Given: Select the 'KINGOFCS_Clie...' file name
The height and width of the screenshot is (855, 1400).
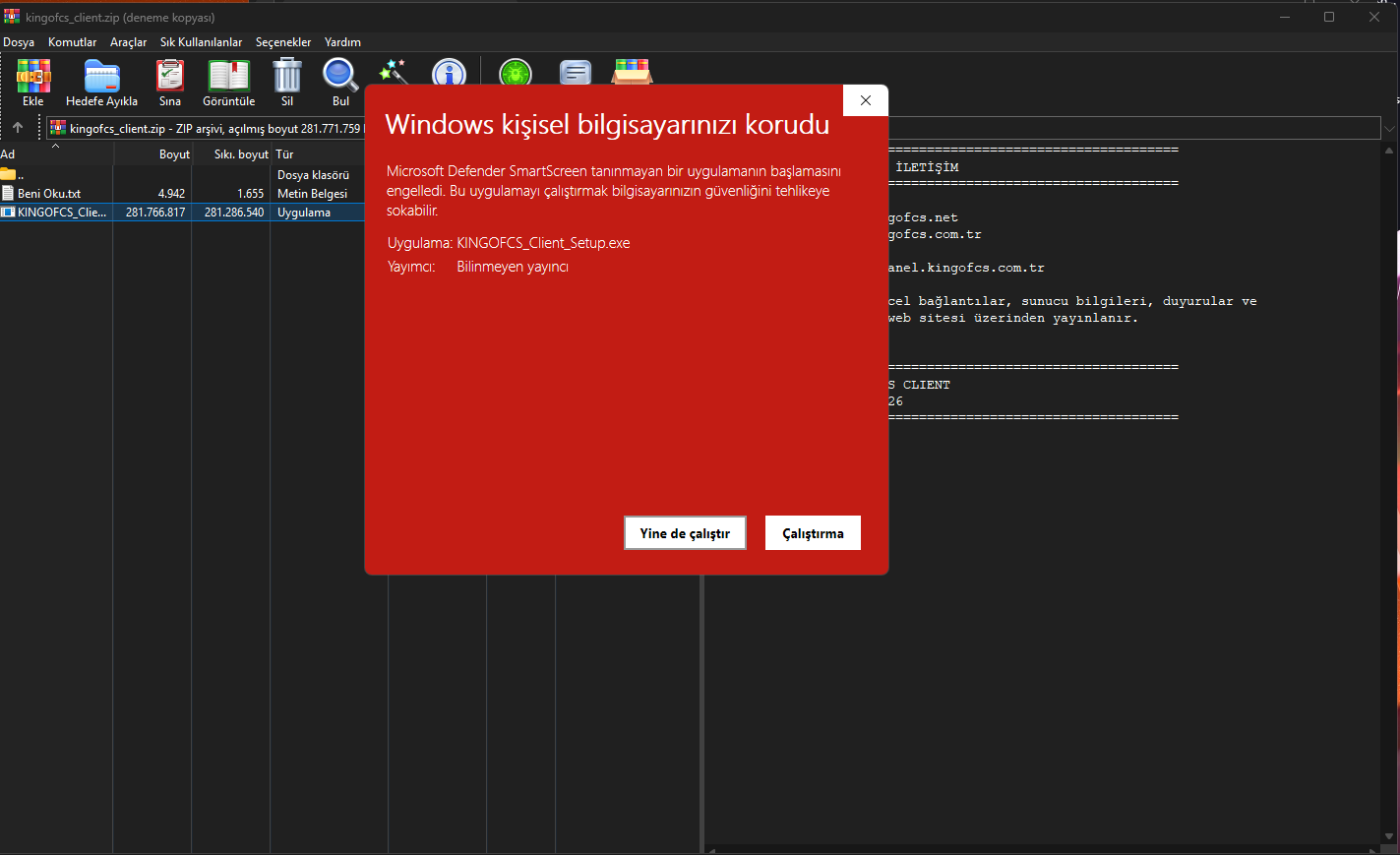Looking at the screenshot, I should click(62, 213).
